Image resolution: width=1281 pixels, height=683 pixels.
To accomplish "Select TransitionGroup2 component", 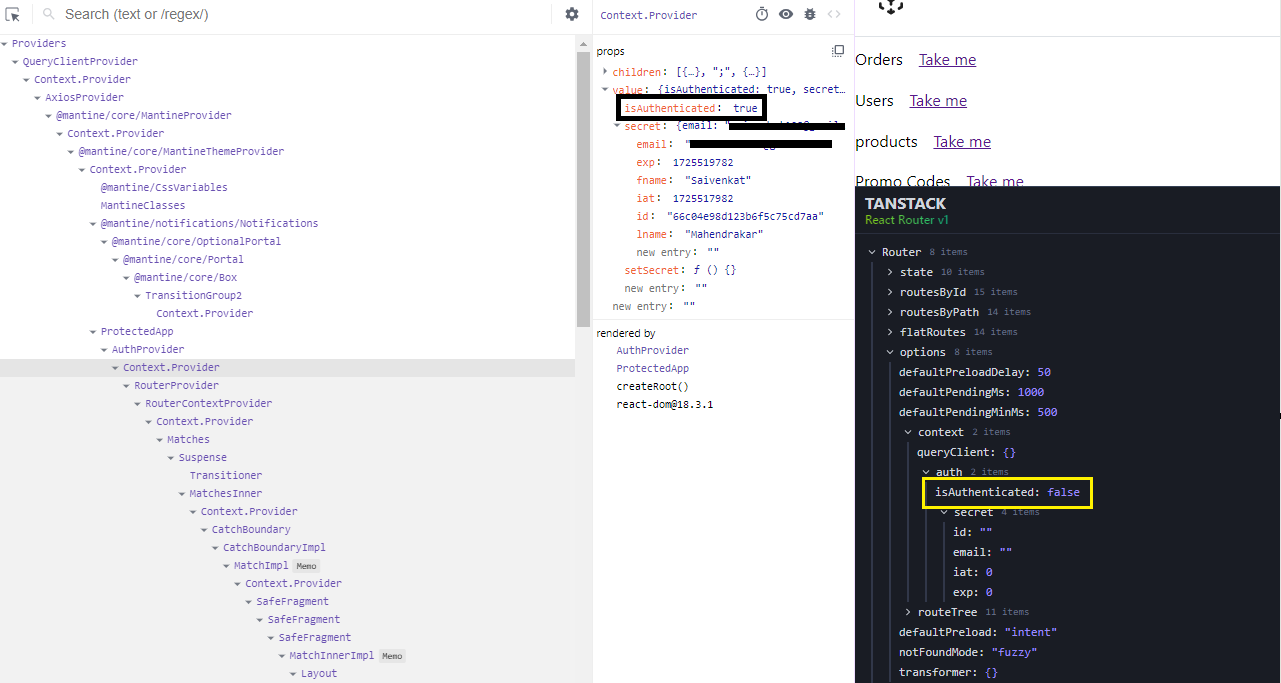I will click(x=193, y=296).
